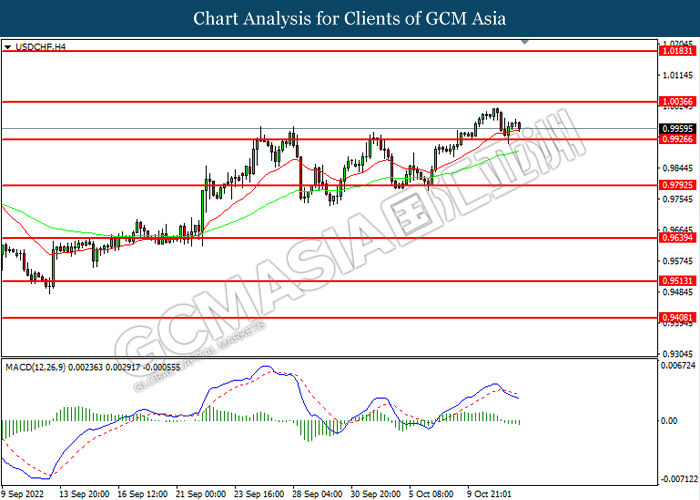Select the 1.00366 price level label
This screenshot has width=700, height=500.
(x=678, y=102)
